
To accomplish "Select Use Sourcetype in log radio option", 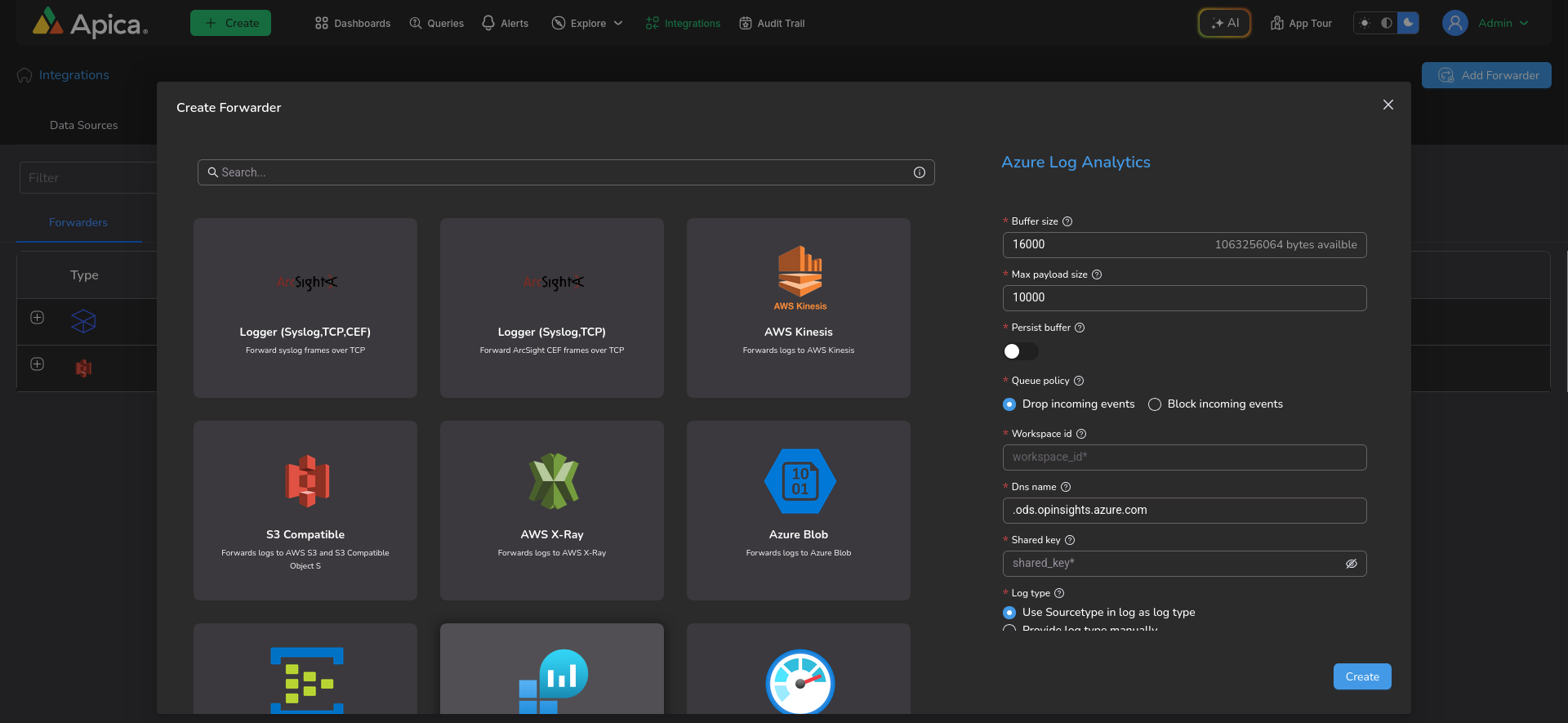I will 1009,613.
